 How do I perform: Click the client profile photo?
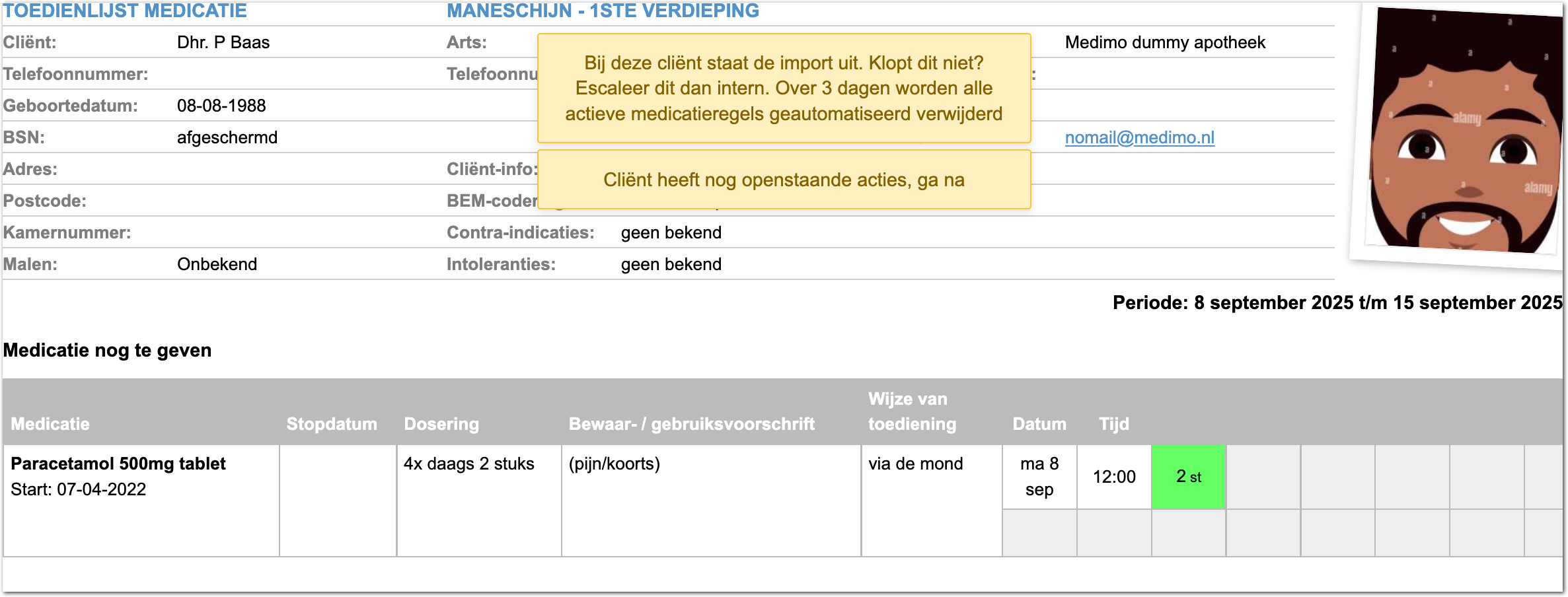[x=1464, y=132]
